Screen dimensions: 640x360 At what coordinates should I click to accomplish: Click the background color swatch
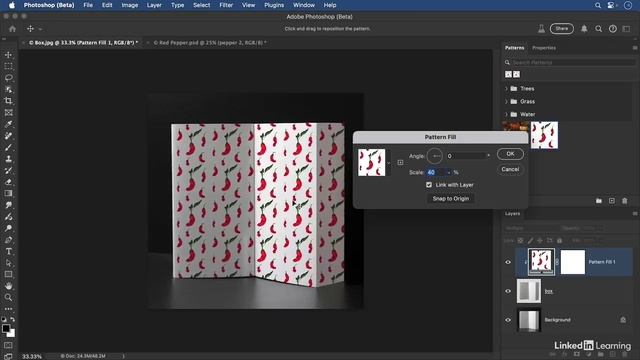point(12,333)
